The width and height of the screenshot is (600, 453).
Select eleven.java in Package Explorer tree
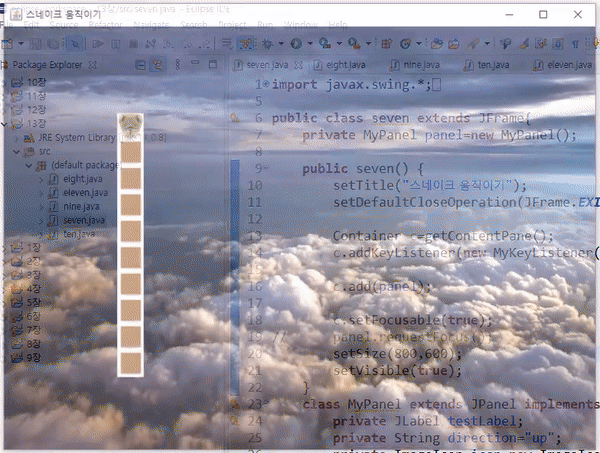point(85,193)
